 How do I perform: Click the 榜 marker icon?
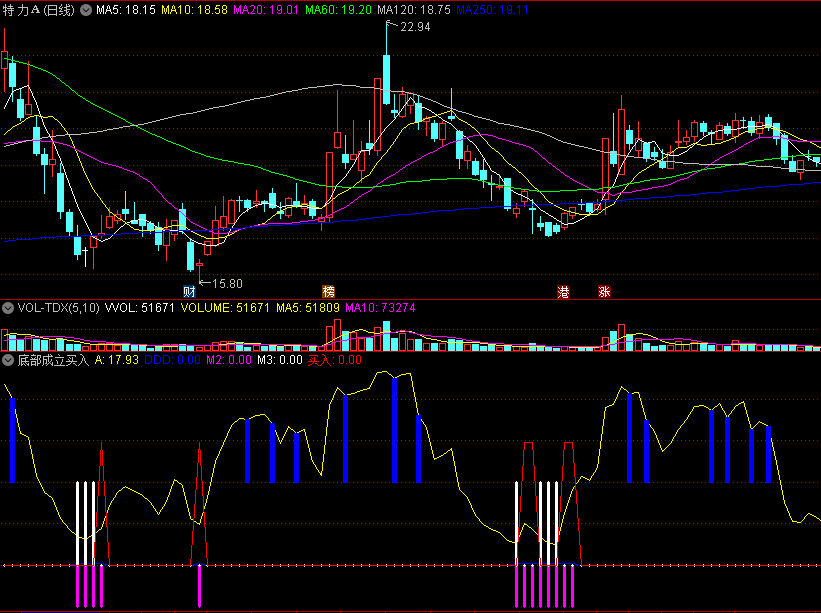click(328, 292)
